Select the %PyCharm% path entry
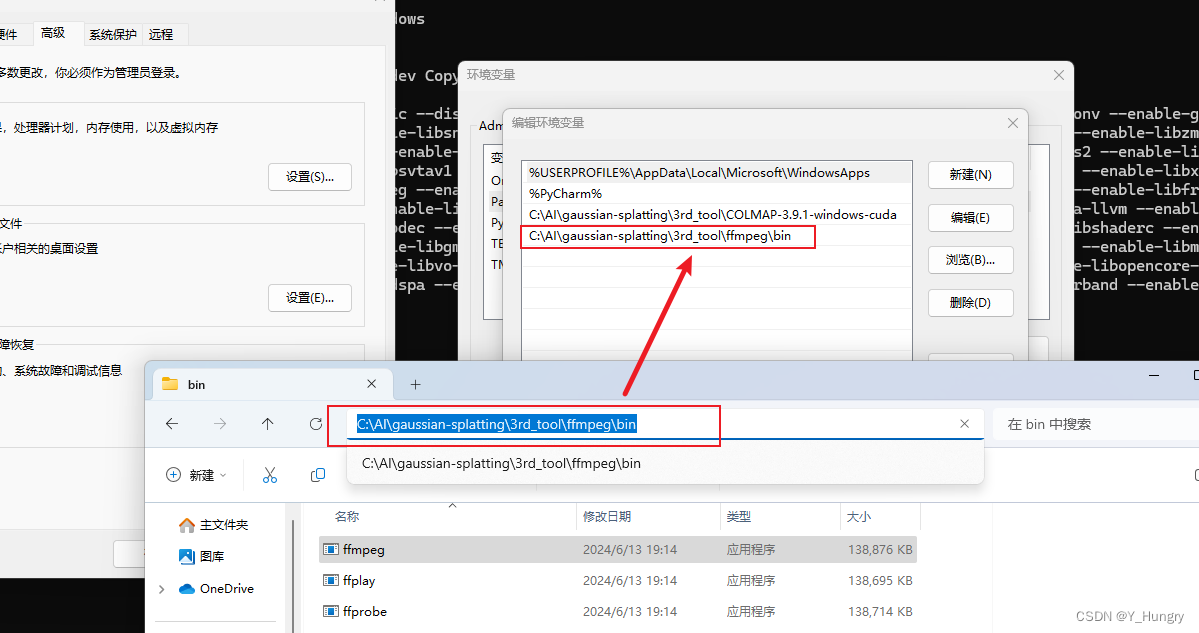1199x633 pixels. (x=716, y=193)
